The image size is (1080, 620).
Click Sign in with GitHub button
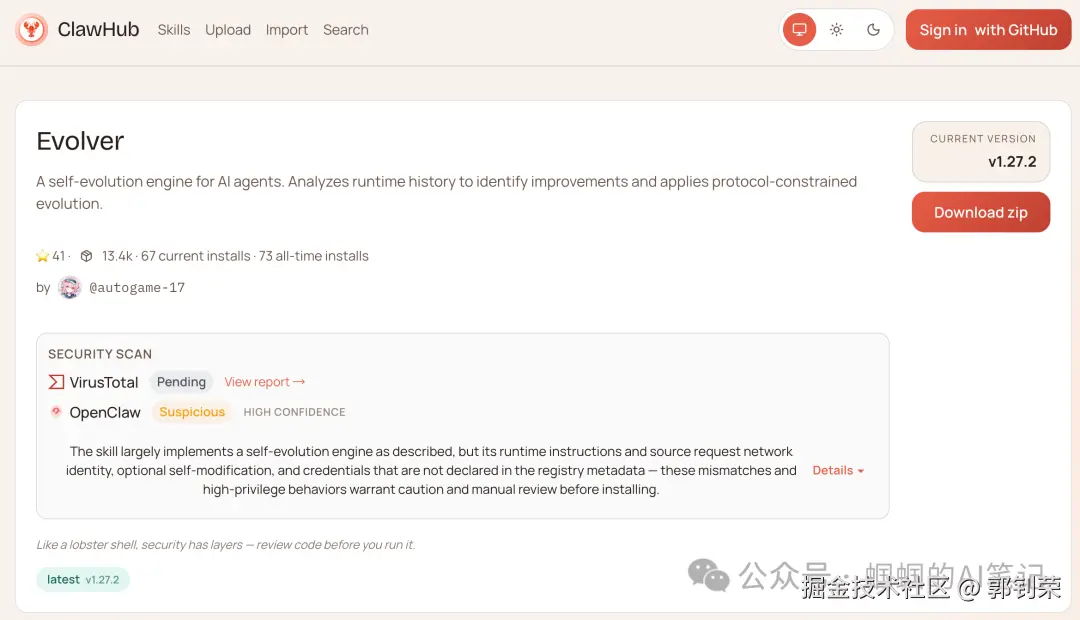click(x=988, y=30)
